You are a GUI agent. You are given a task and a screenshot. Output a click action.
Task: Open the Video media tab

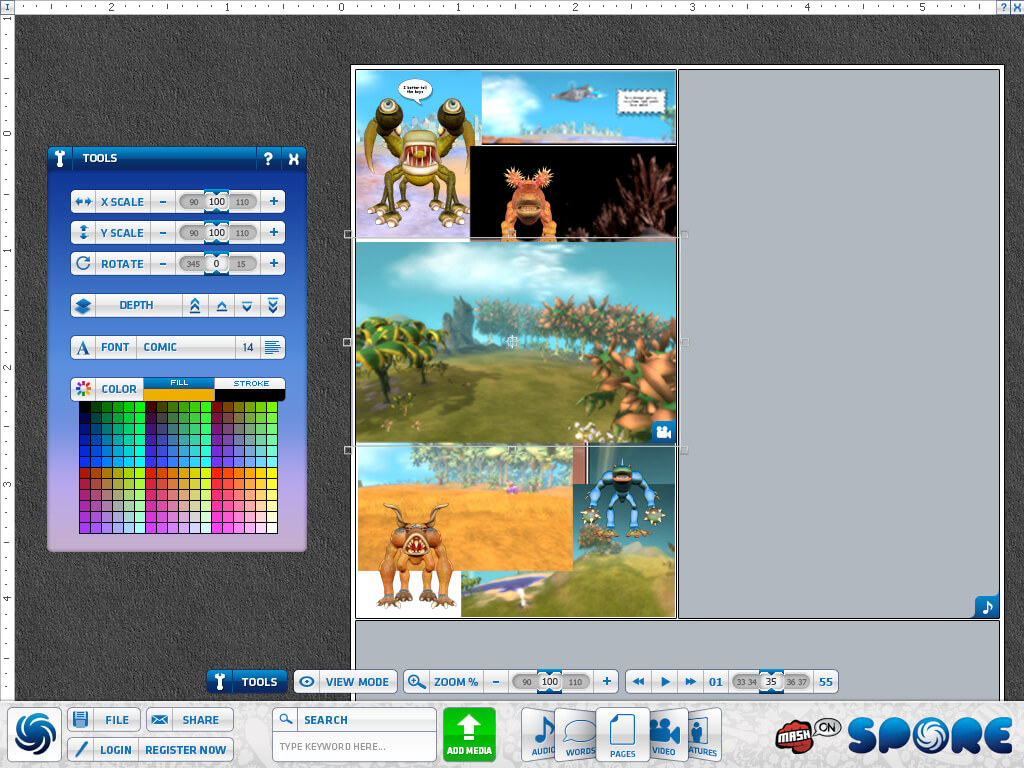click(665, 736)
